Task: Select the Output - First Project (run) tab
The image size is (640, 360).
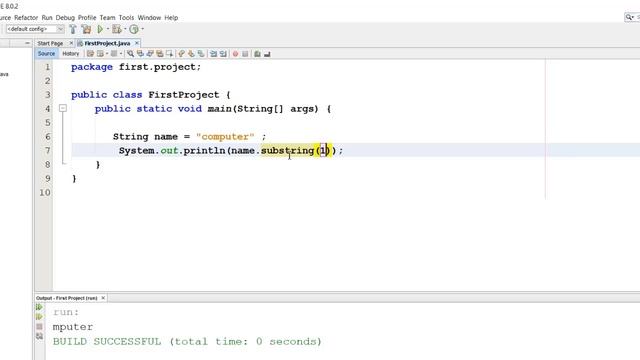Action: tap(67, 298)
